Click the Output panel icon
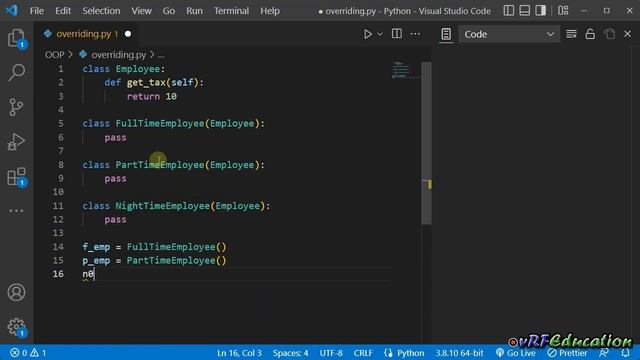640x360 pixels. point(446,34)
